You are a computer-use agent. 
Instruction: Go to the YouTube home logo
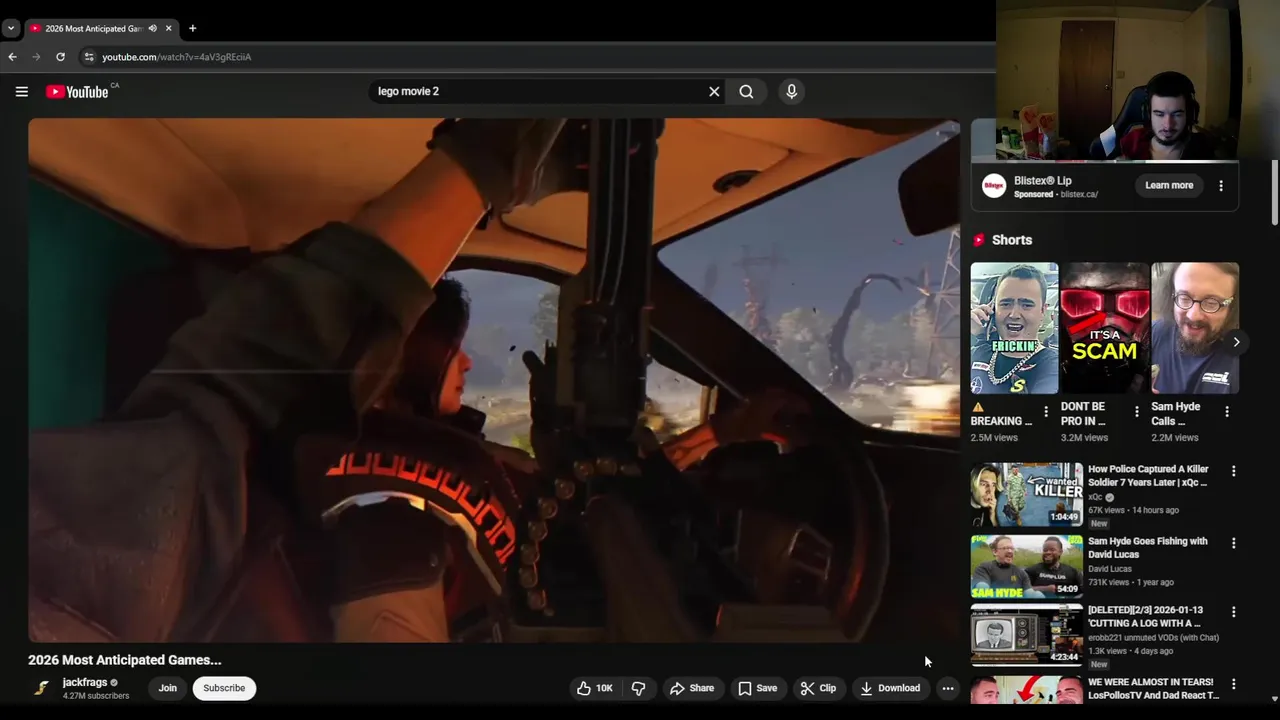(x=77, y=92)
